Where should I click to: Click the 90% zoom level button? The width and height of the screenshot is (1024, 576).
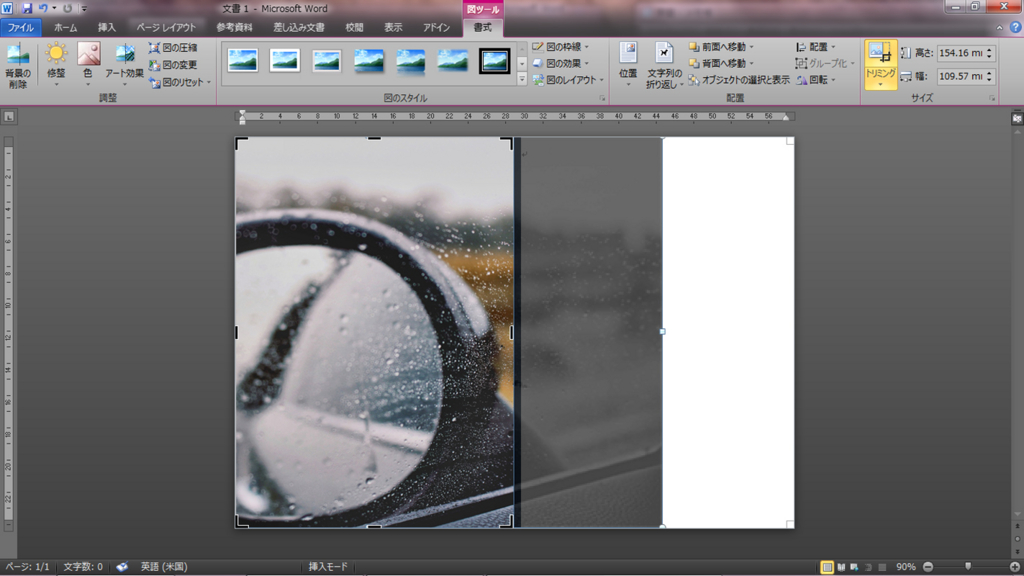click(906, 567)
